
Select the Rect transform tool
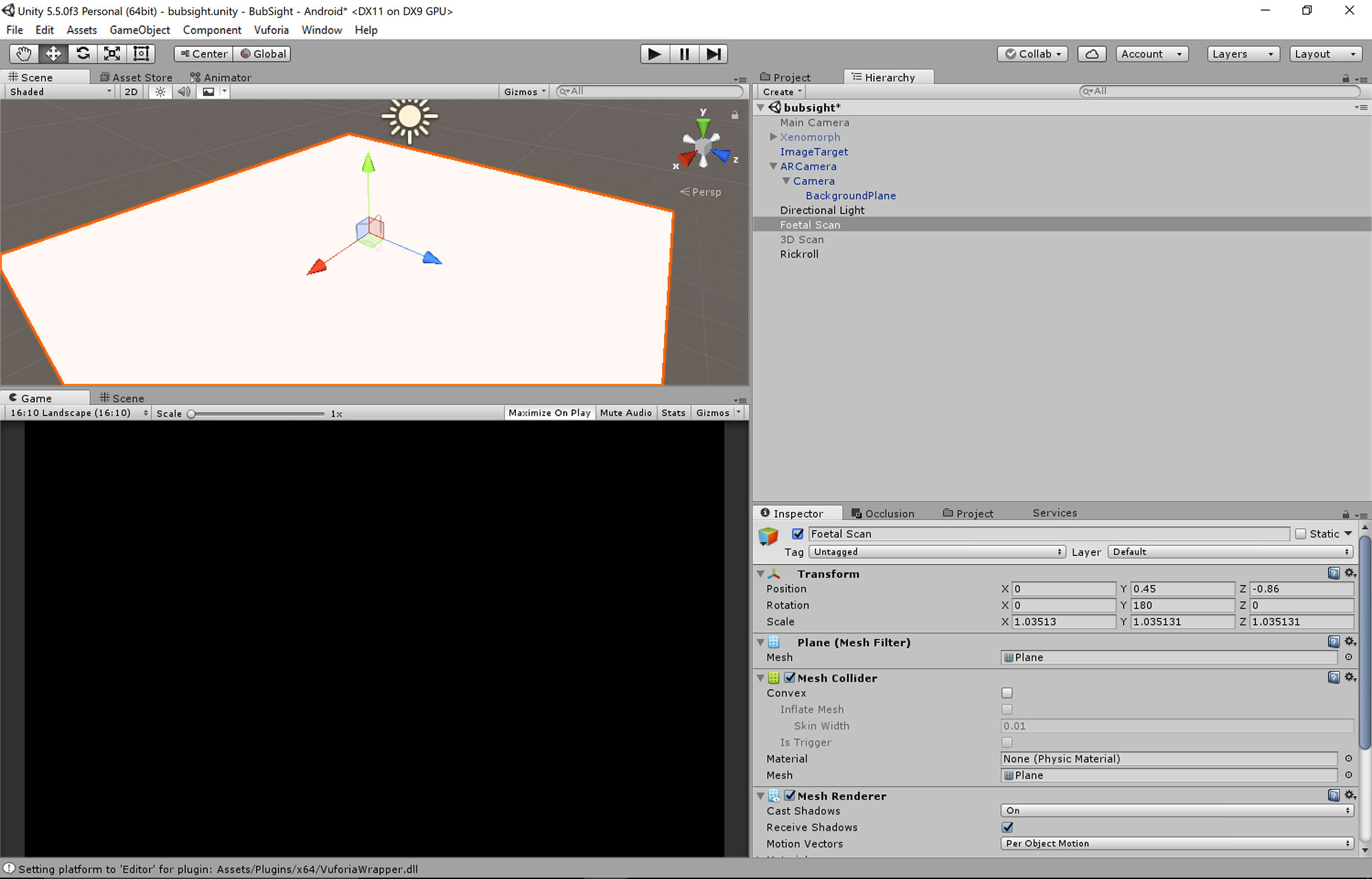pos(141,53)
